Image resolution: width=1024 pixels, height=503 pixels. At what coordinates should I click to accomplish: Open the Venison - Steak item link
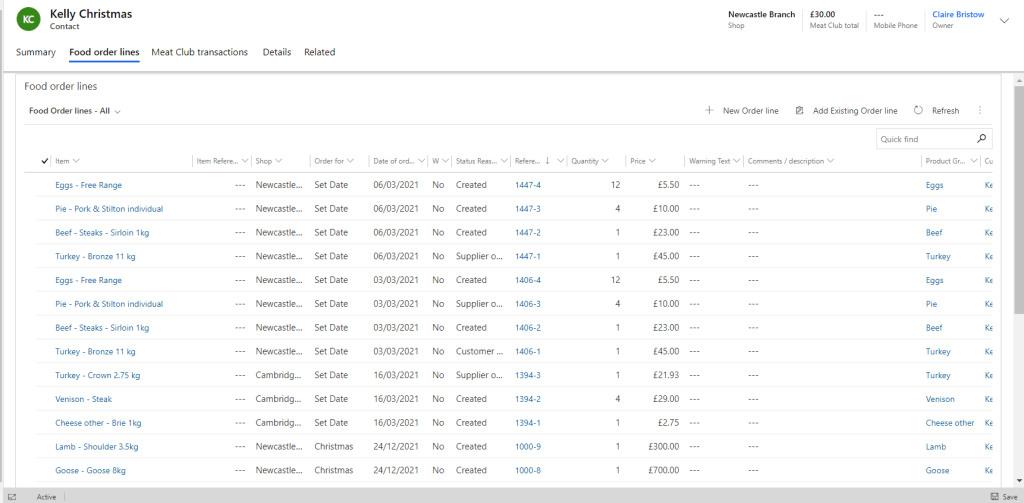(82, 399)
